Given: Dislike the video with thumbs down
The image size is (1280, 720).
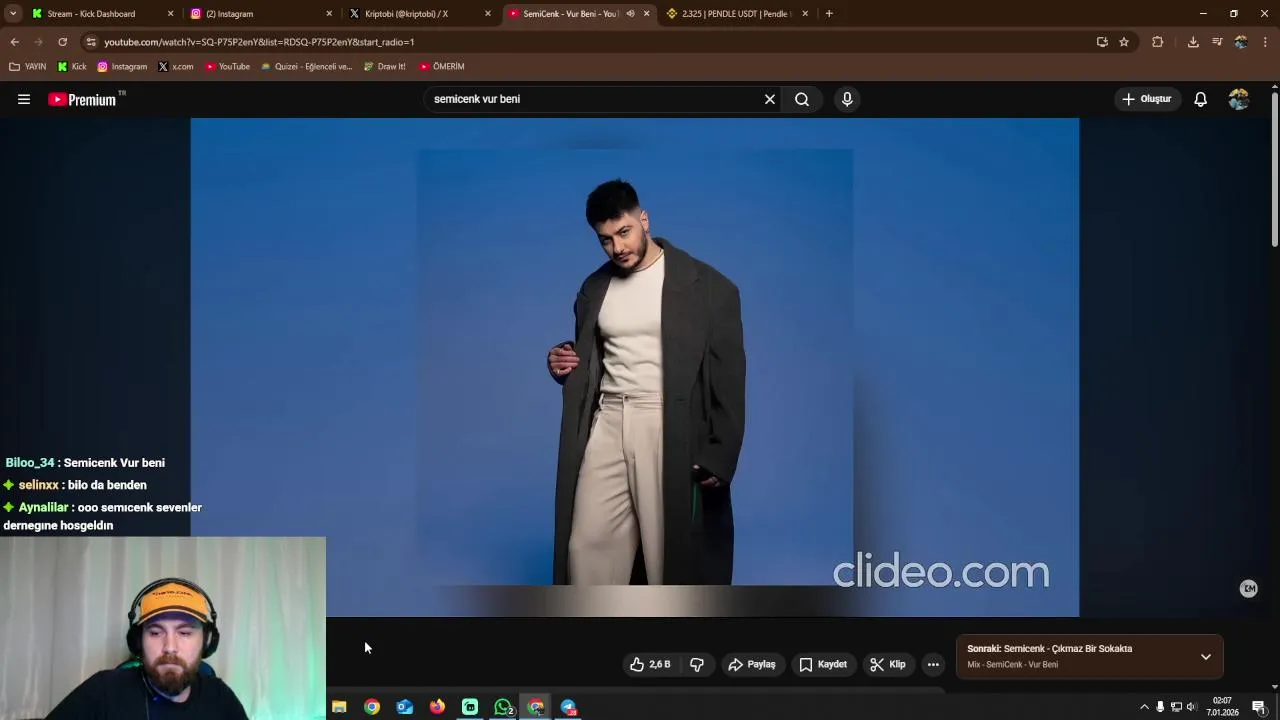Looking at the screenshot, I should coord(697,664).
